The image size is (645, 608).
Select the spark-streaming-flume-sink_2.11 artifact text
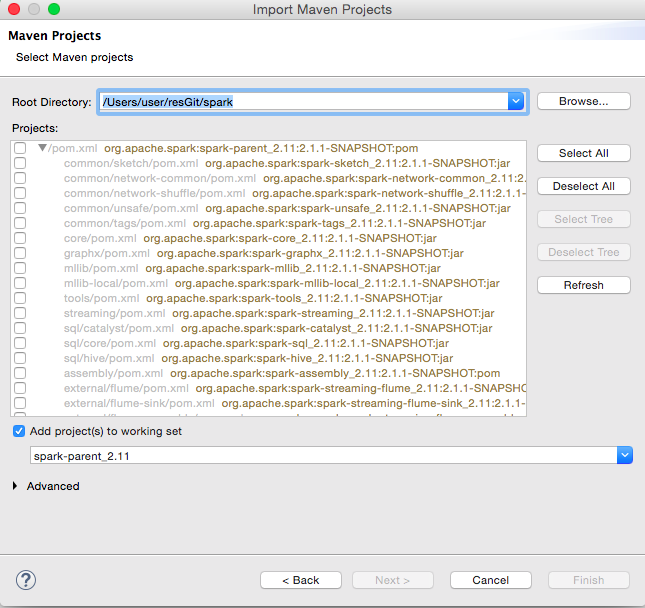tap(374, 404)
